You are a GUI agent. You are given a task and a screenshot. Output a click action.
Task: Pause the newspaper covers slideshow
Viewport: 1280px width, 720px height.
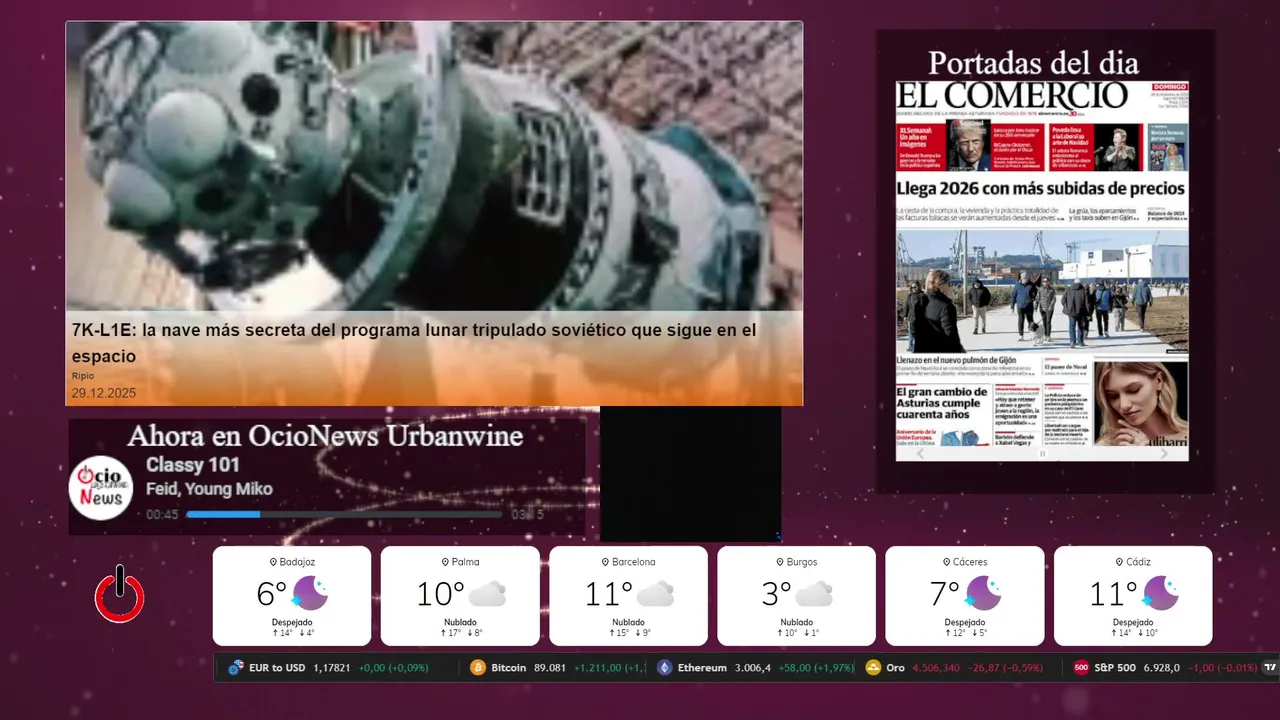point(1042,454)
